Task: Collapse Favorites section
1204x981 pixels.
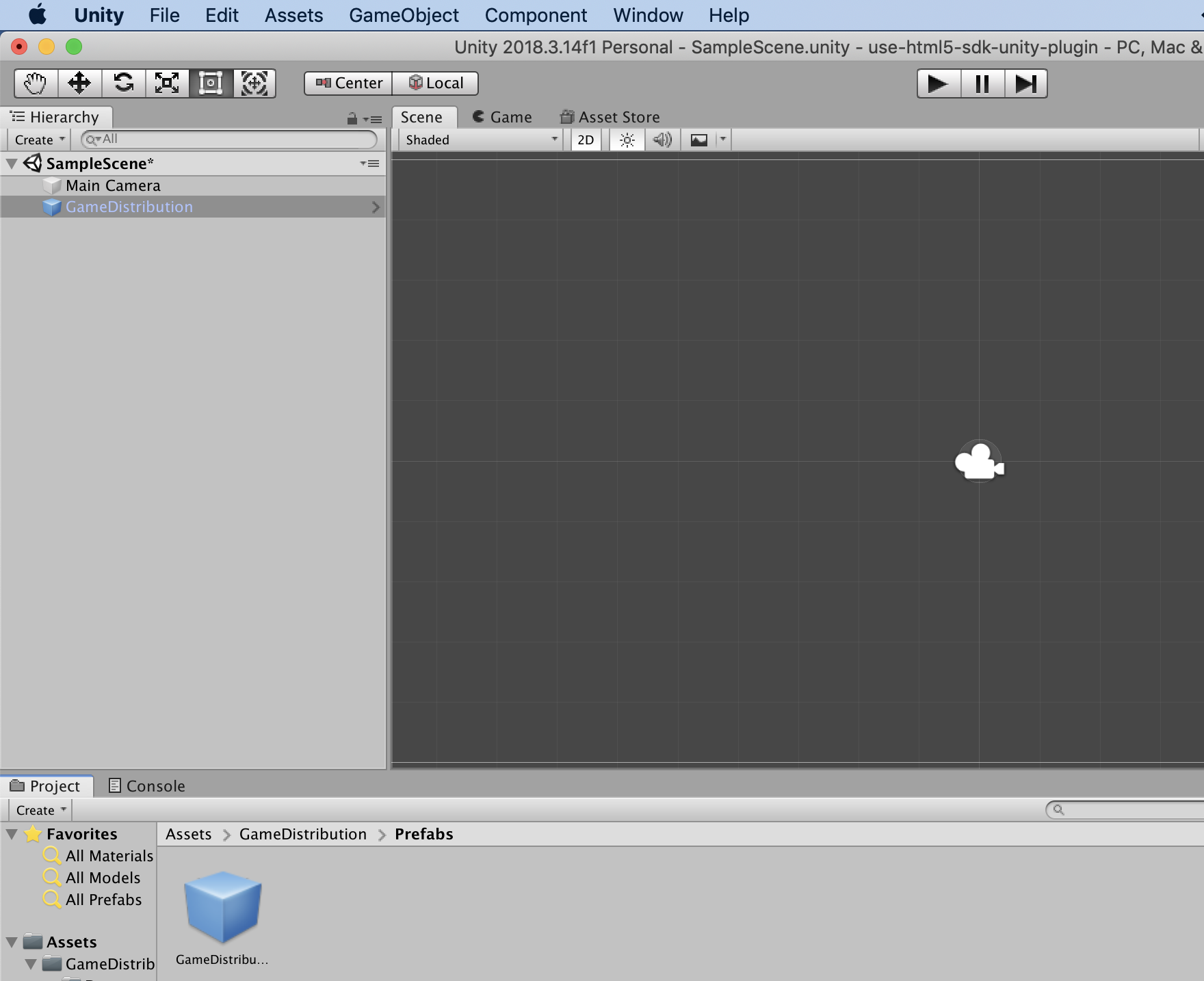Action: pos(12,834)
